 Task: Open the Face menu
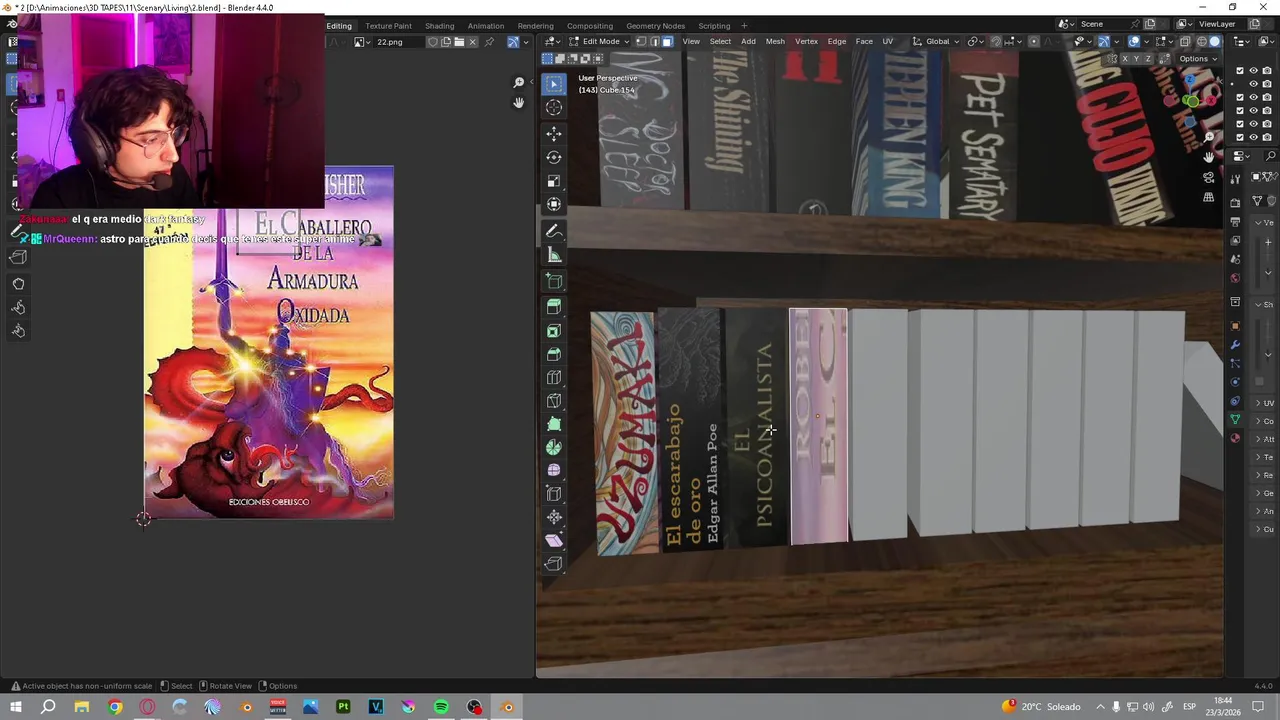tap(864, 41)
